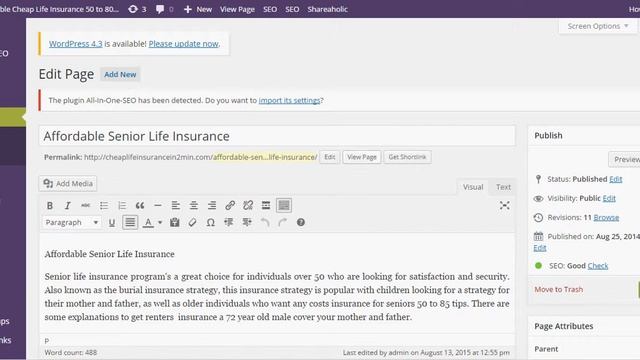Insert a horizontal line
The height and width of the screenshot is (360, 640).
pyautogui.click(x=158, y=205)
